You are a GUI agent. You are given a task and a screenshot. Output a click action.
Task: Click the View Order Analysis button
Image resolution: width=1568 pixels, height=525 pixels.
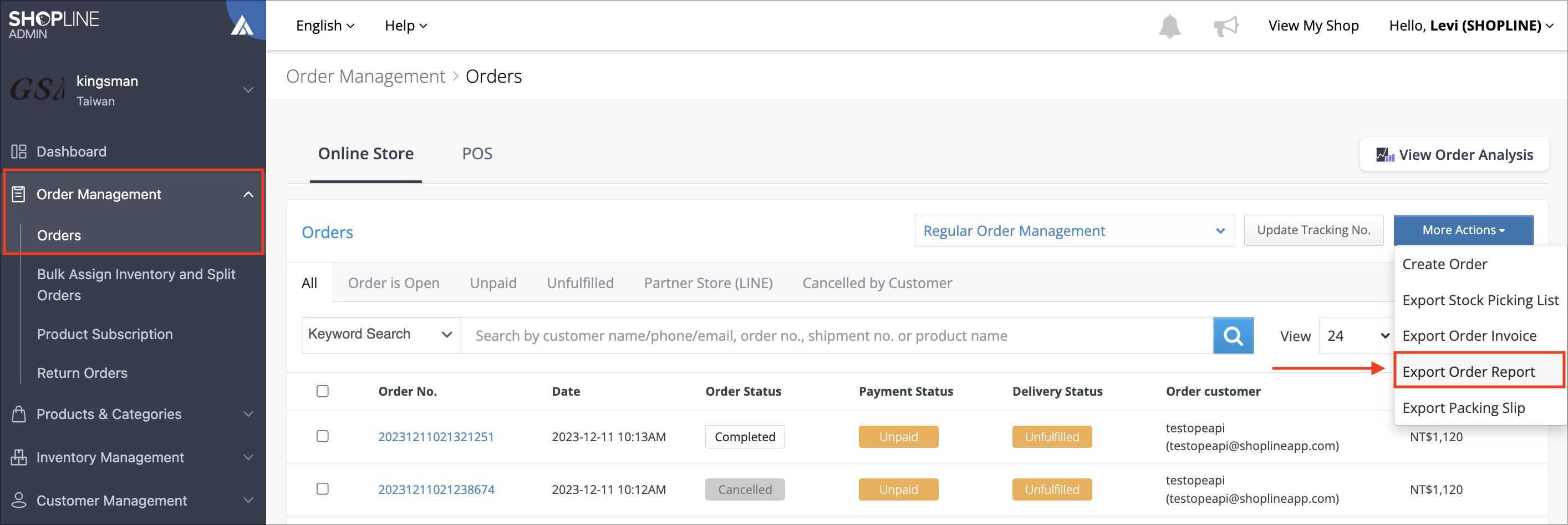click(x=1454, y=155)
